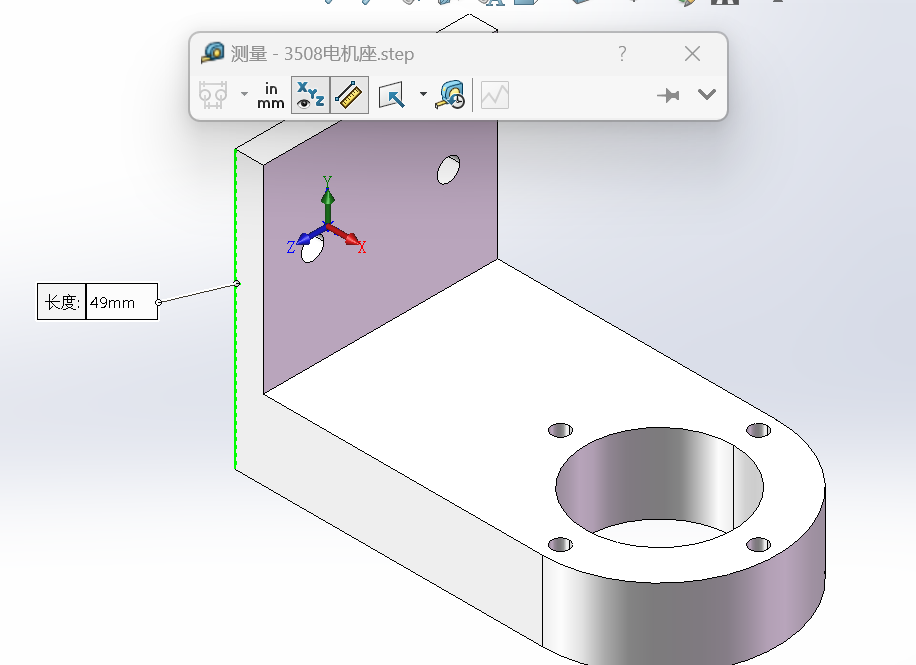The width and height of the screenshot is (916, 665).
Task: Open the in/mm Units/Precision settings
Action: [270, 95]
